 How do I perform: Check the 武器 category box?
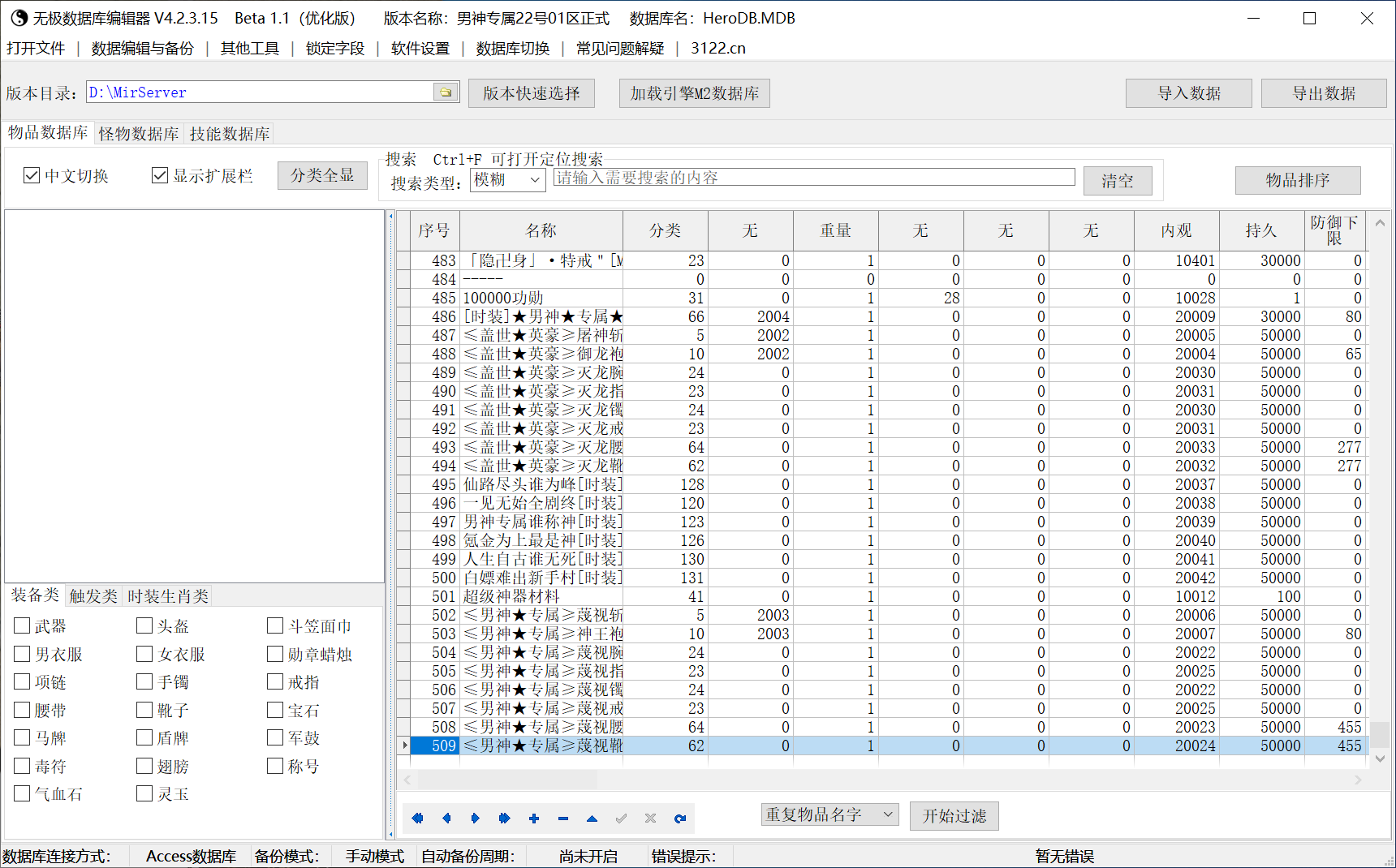[22, 625]
